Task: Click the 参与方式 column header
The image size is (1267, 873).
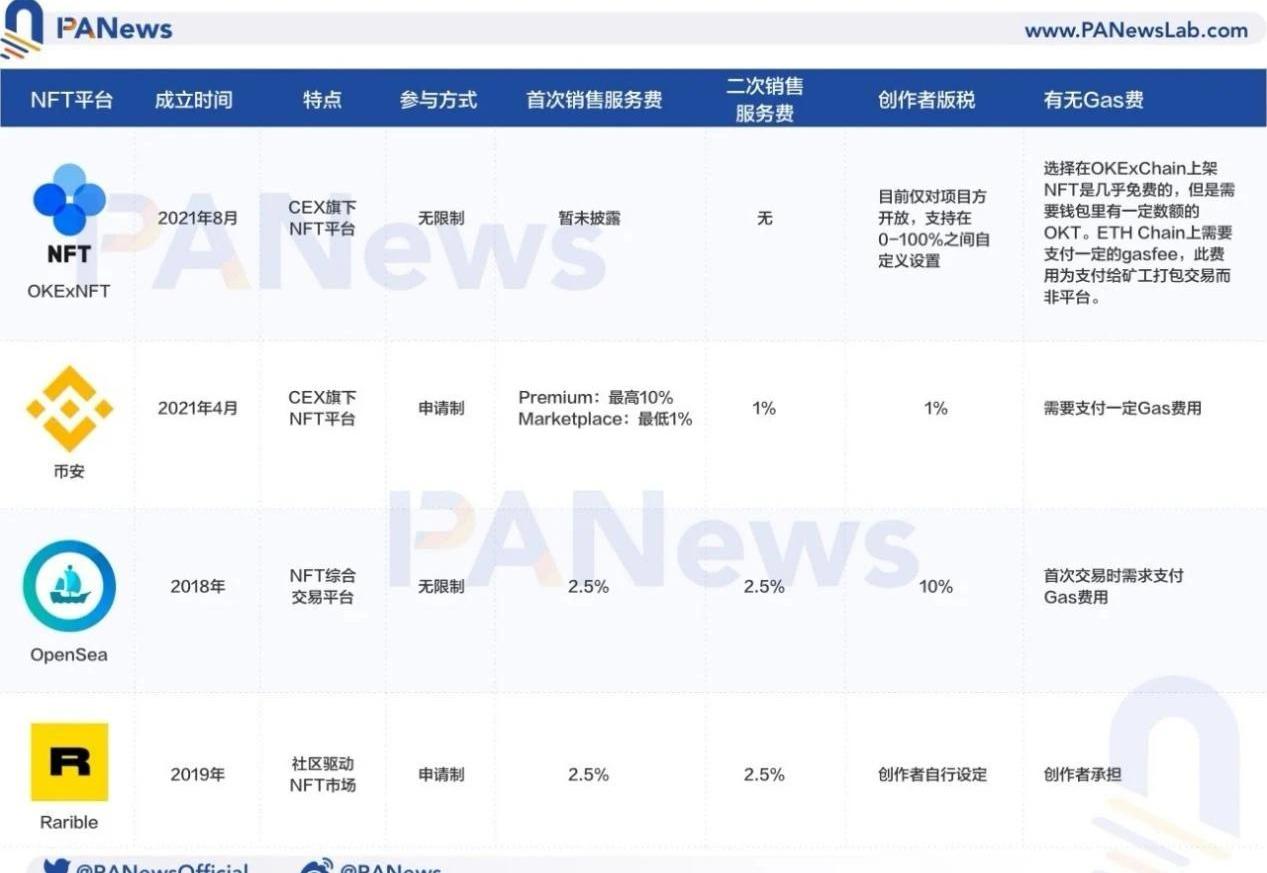Action: (438, 100)
